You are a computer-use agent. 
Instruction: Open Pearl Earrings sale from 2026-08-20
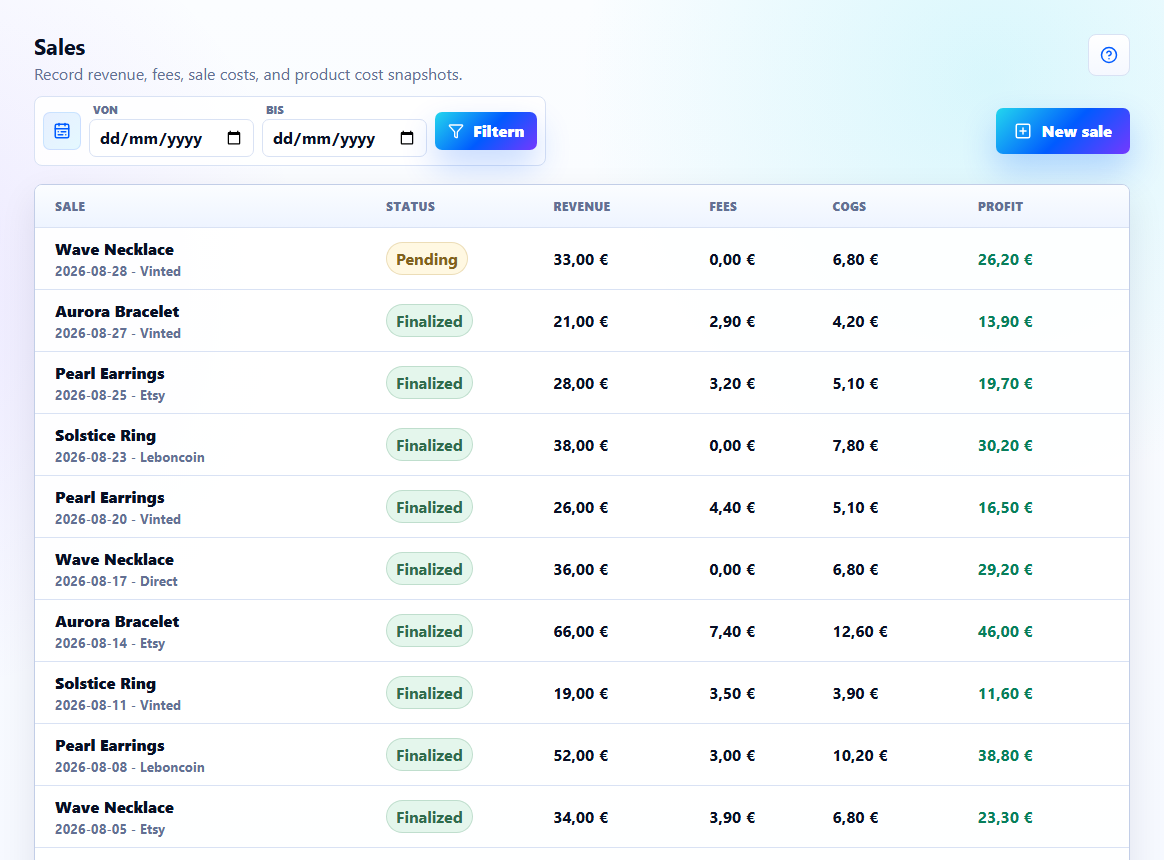[582, 507]
